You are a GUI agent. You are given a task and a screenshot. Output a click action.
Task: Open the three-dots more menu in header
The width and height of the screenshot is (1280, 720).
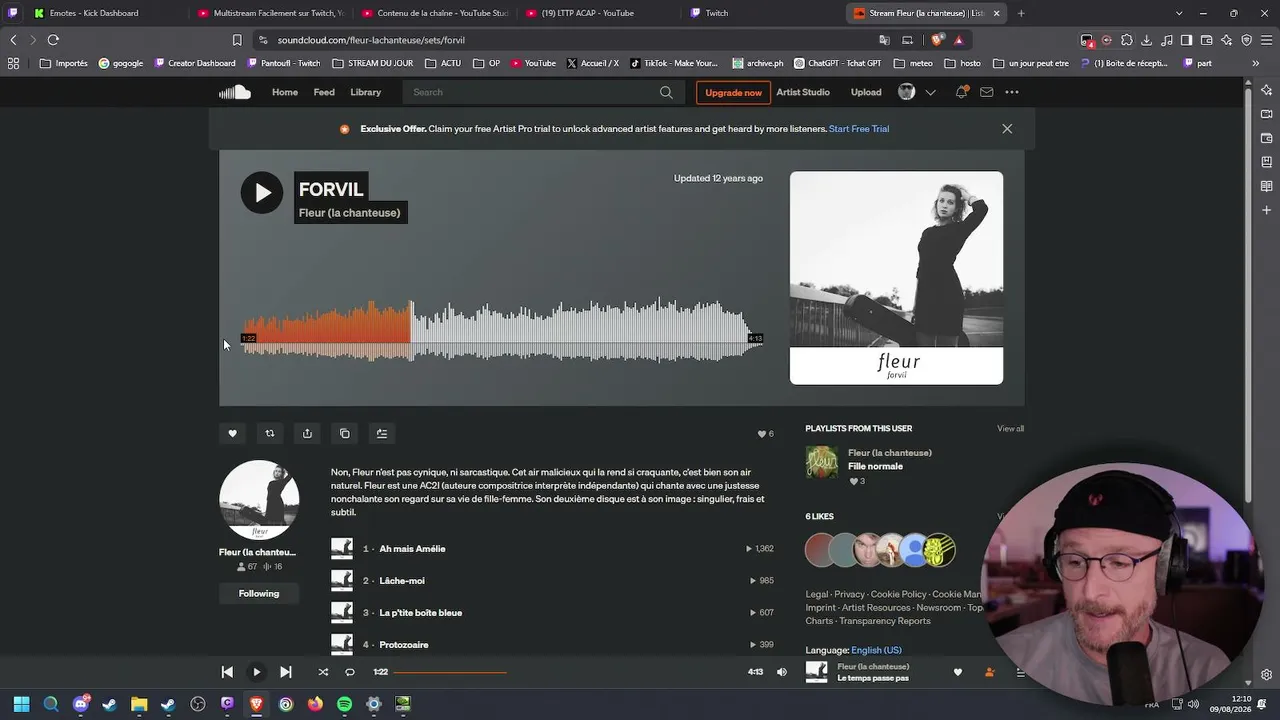(x=1012, y=92)
